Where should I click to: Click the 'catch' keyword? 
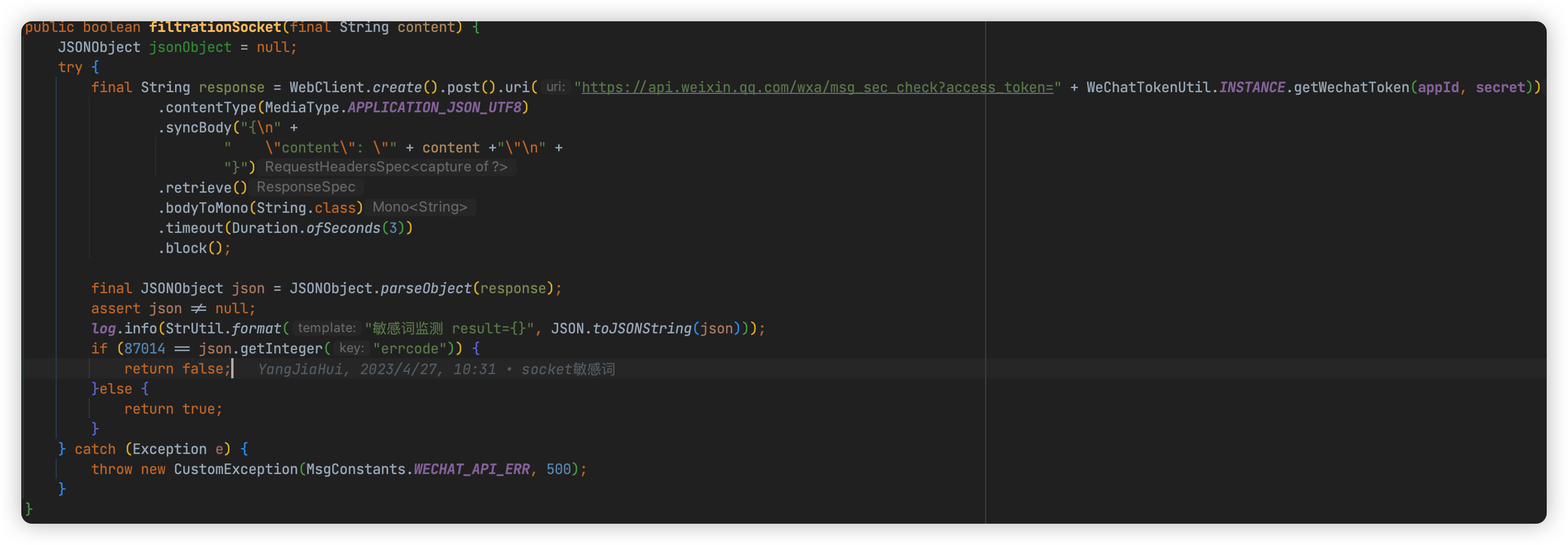pos(95,449)
